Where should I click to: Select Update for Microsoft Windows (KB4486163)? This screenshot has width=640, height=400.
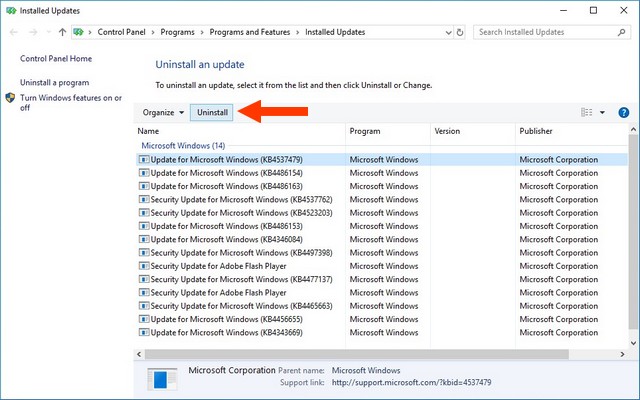click(x=382, y=186)
